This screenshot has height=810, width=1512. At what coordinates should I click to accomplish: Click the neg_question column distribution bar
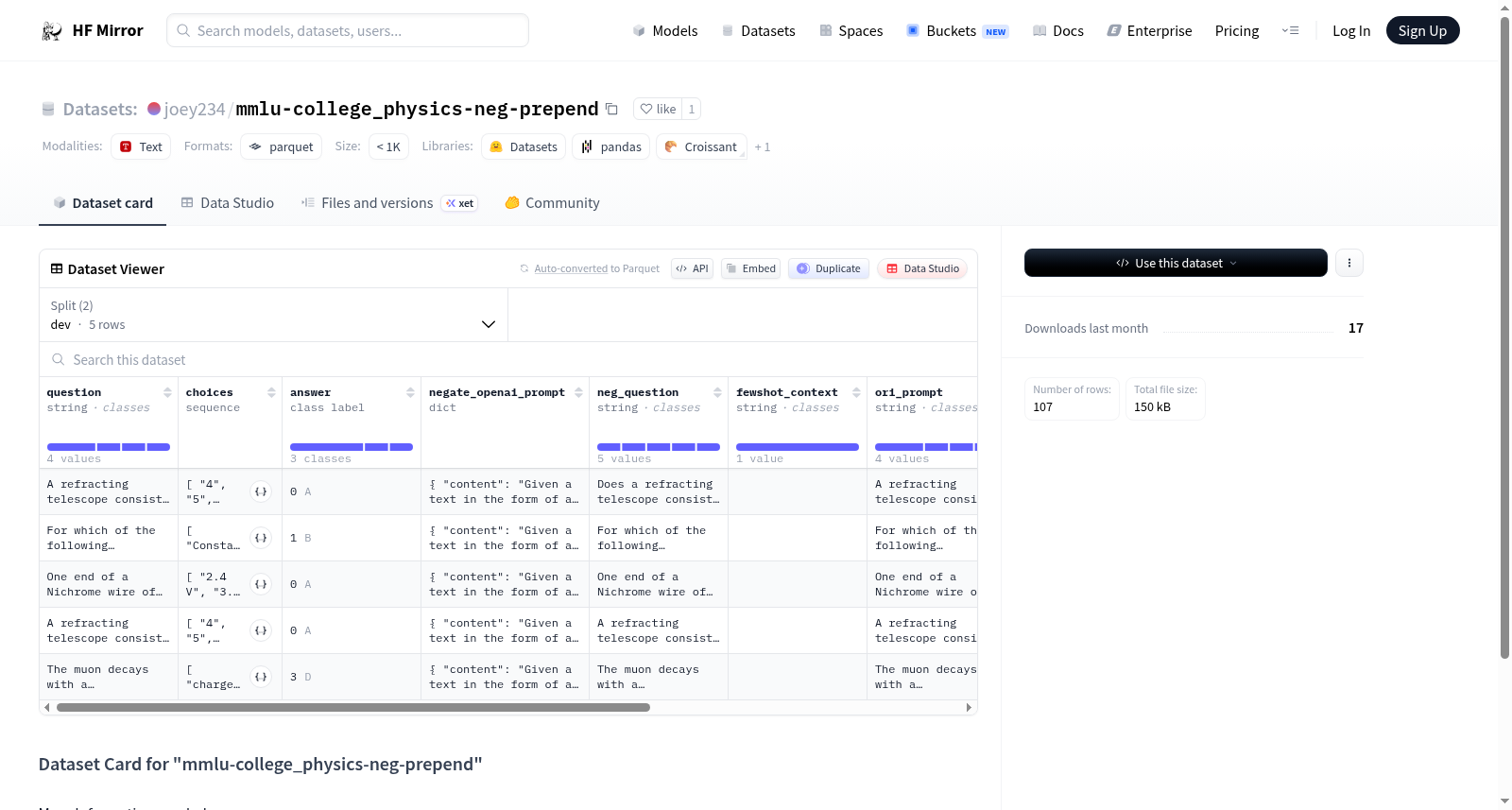point(659,447)
